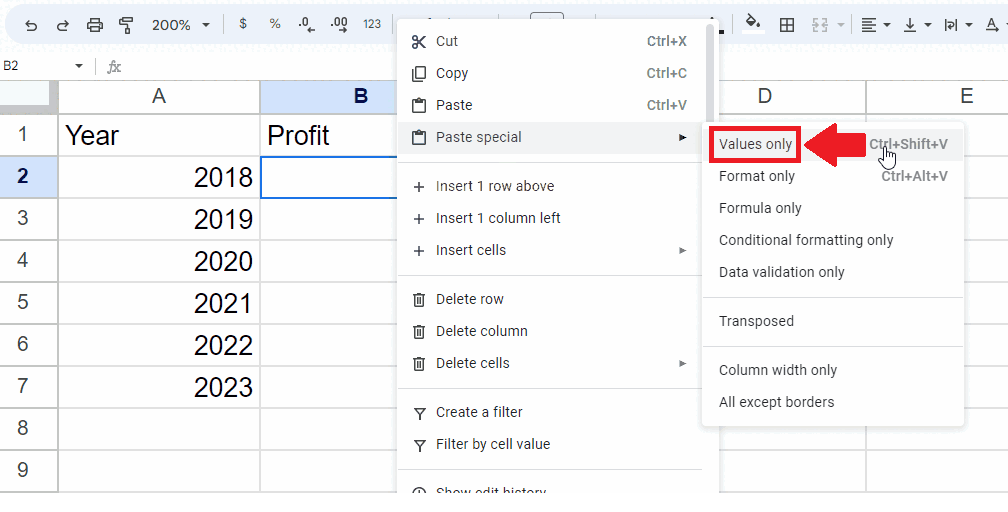
Task: Choose Transposed paste option
Action: point(833,321)
